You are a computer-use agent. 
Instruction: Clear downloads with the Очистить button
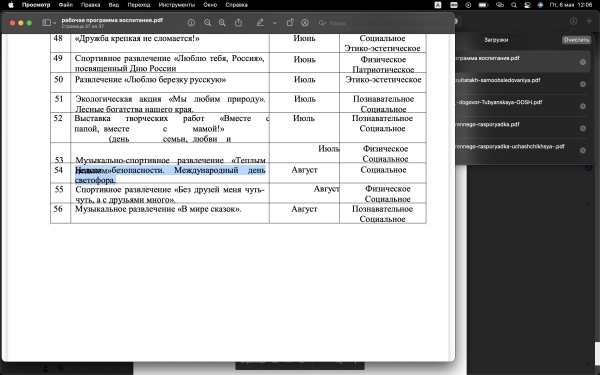coord(576,40)
